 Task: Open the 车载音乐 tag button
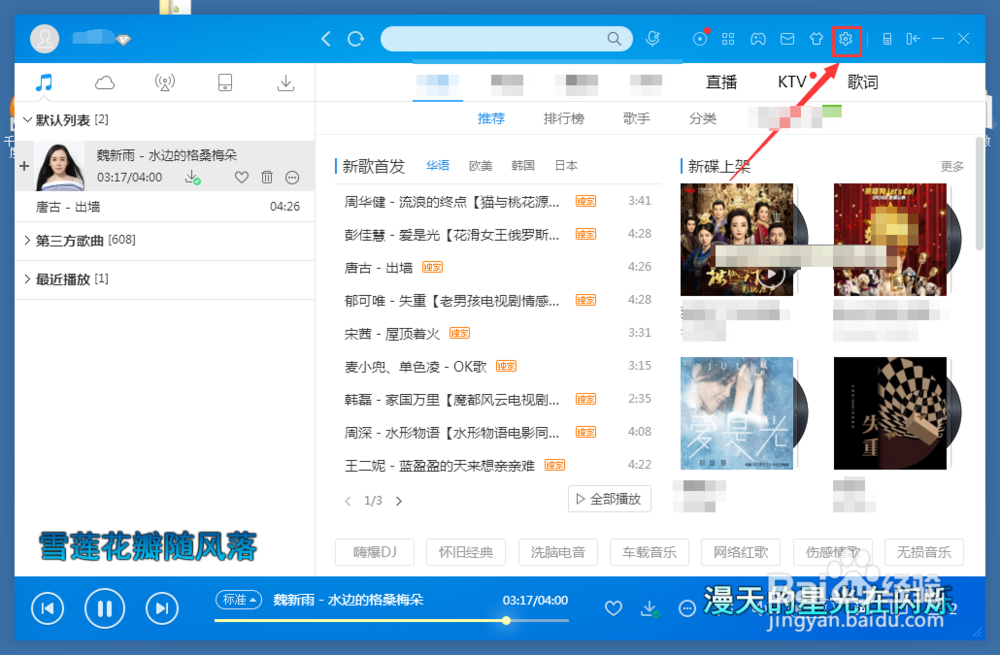click(649, 552)
